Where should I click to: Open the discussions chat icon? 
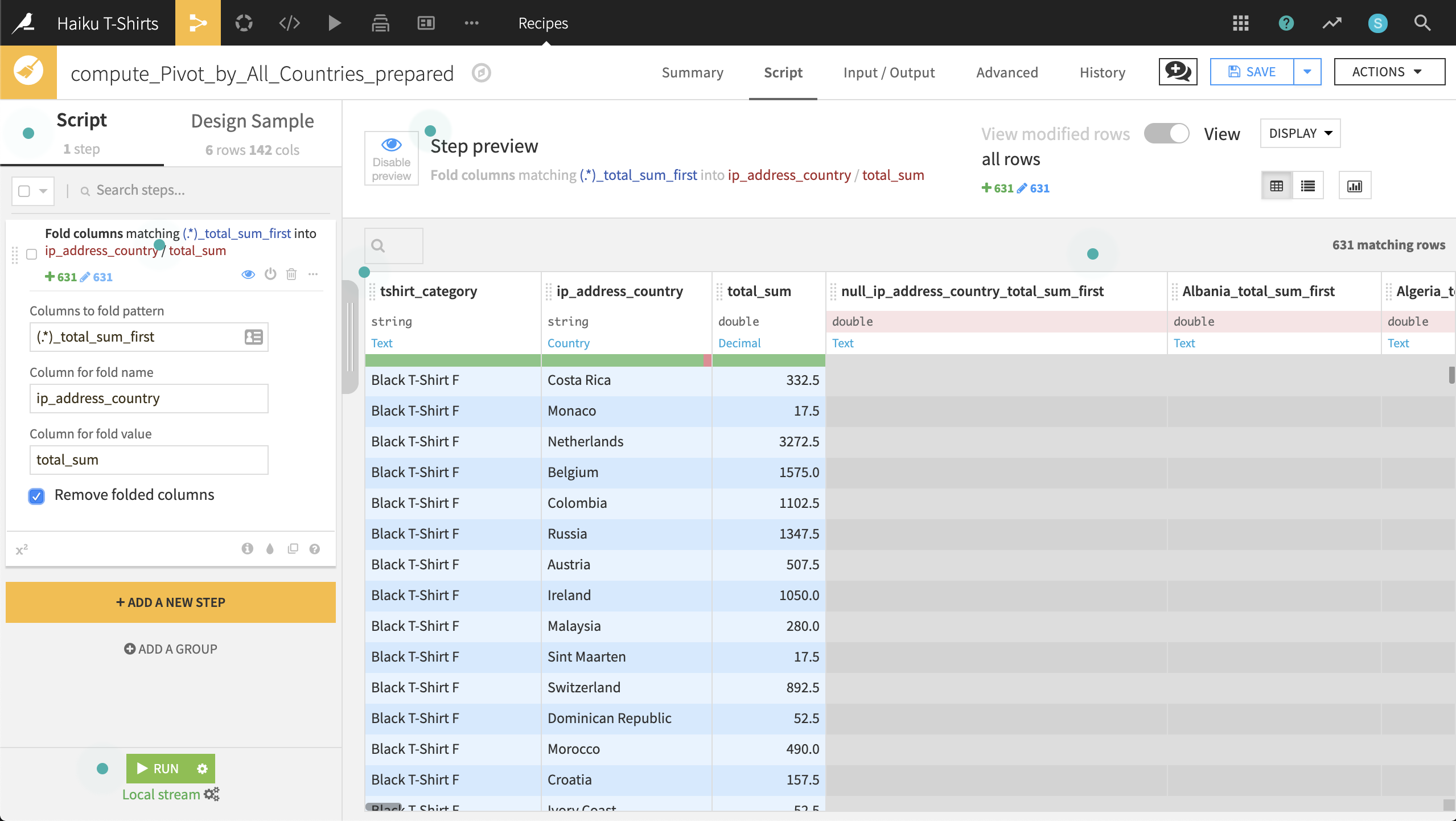pos(1178,72)
